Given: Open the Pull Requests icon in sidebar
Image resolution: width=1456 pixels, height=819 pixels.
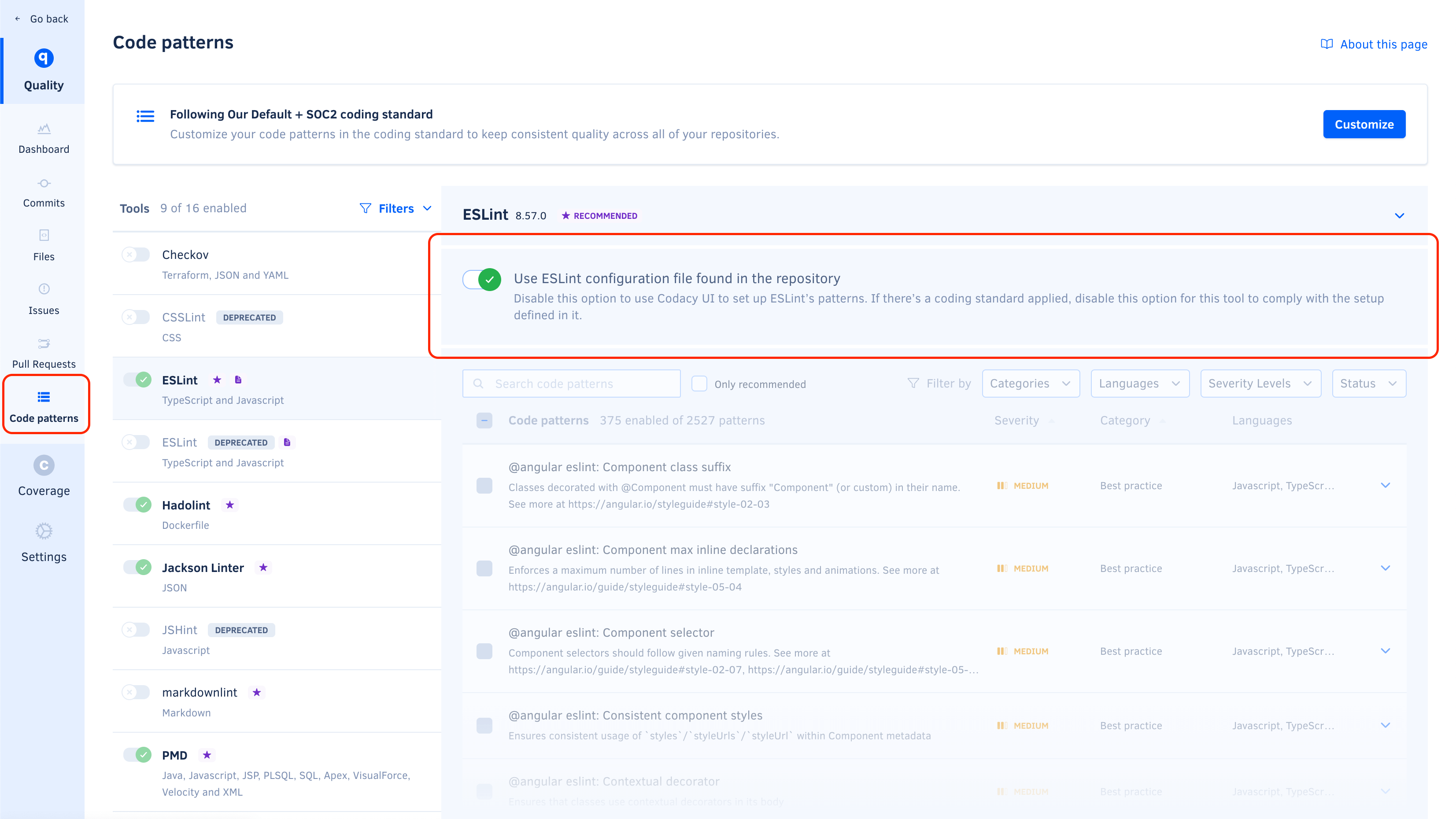Looking at the screenshot, I should click(44, 343).
